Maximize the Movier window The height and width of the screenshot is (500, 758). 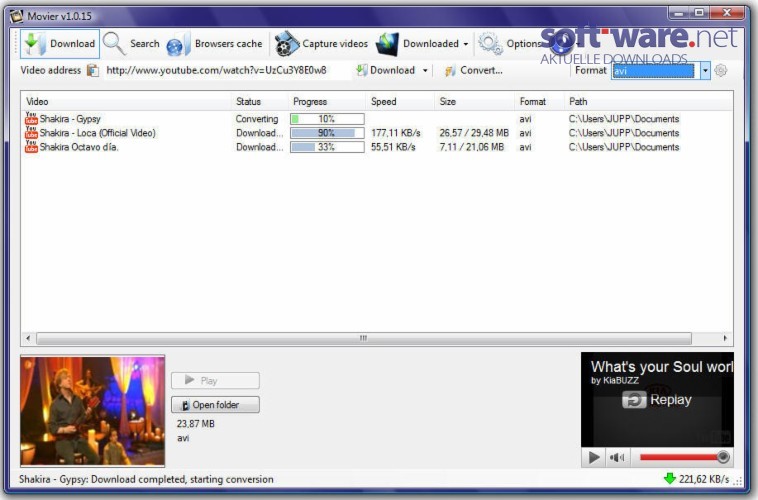(700, 13)
